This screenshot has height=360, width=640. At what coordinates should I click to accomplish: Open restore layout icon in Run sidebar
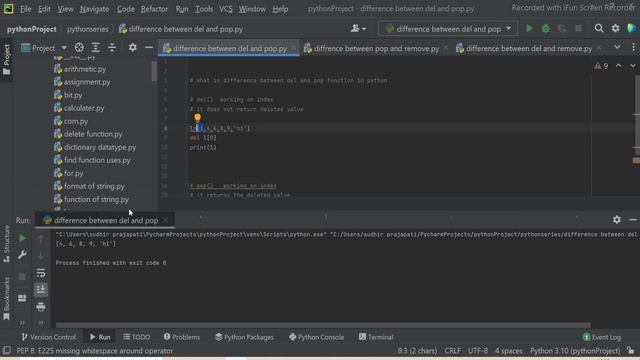click(x=22, y=298)
